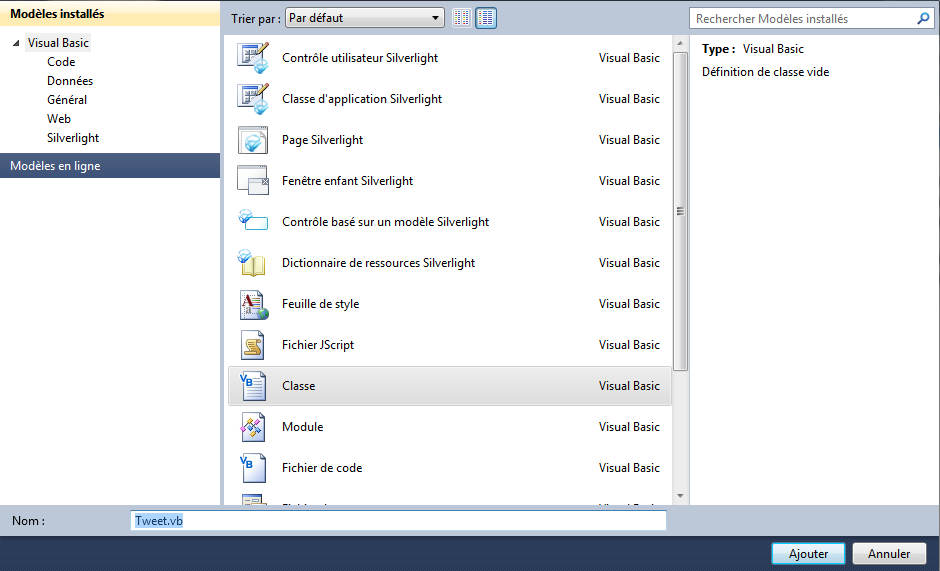Switch to small icons view
This screenshot has height=571, width=940.
click(461, 18)
